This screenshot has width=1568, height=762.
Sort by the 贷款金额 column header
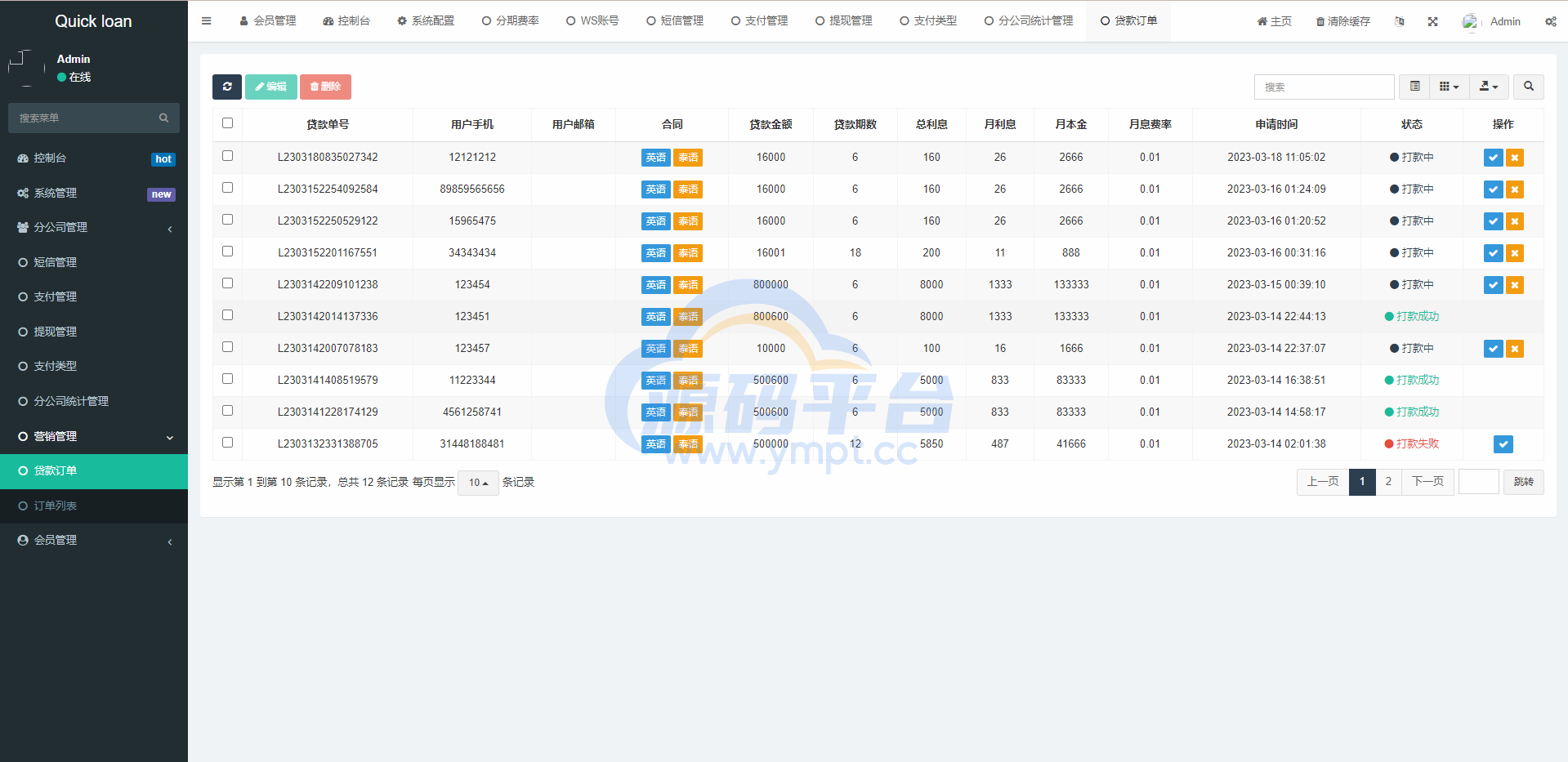[x=771, y=124]
